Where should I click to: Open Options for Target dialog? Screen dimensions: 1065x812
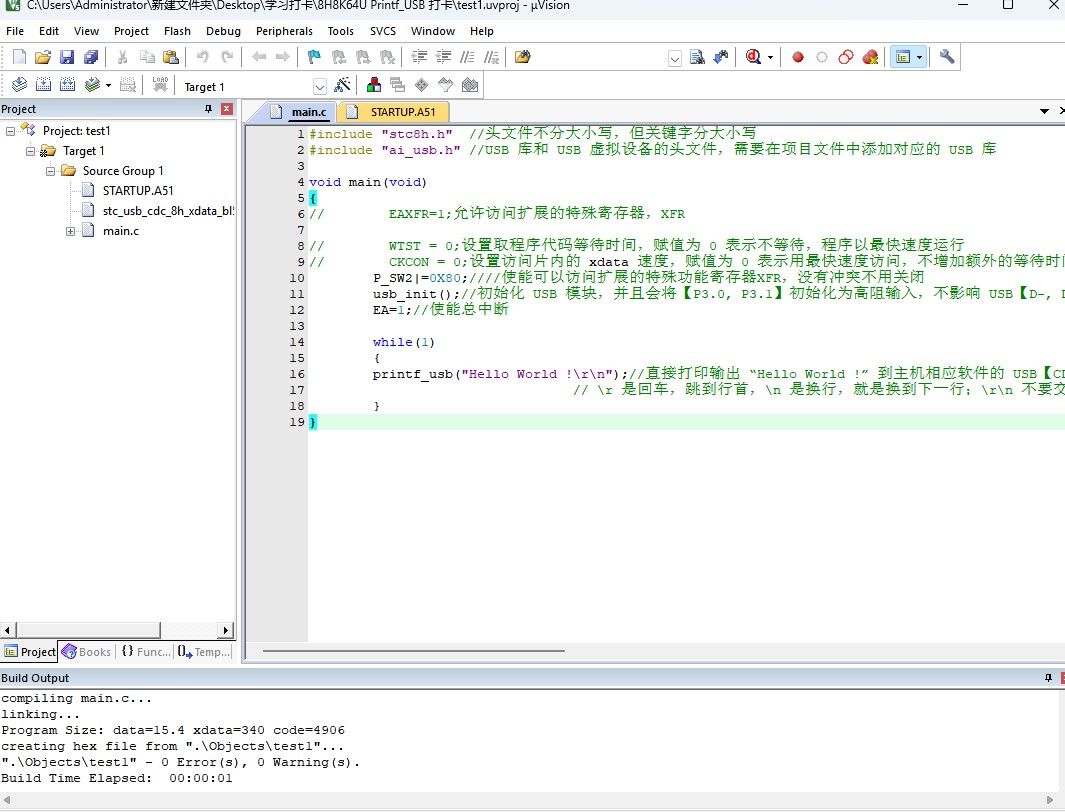(x=342, y=85)
